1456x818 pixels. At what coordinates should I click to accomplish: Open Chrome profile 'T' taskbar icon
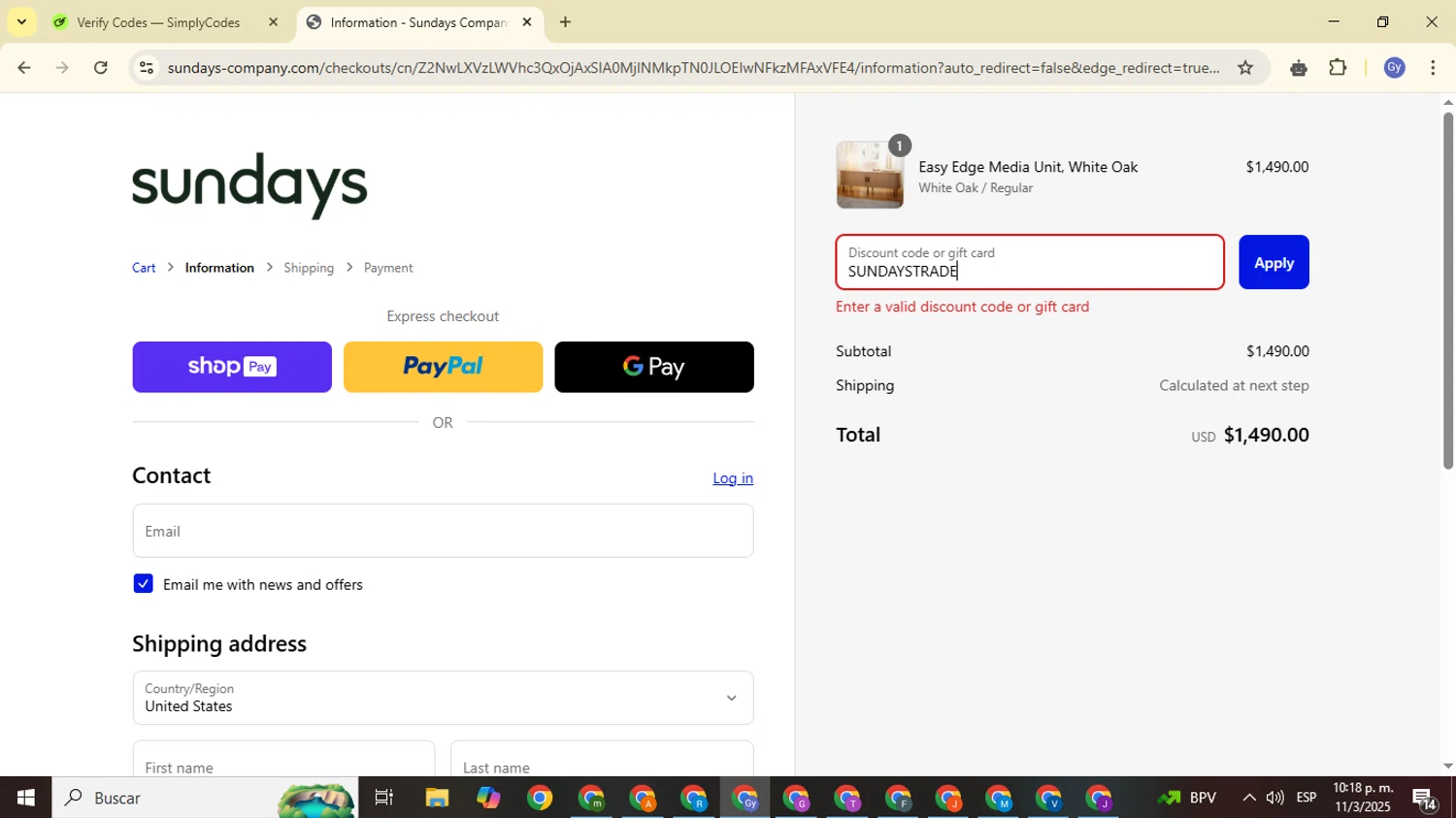[x=847, y=798]
